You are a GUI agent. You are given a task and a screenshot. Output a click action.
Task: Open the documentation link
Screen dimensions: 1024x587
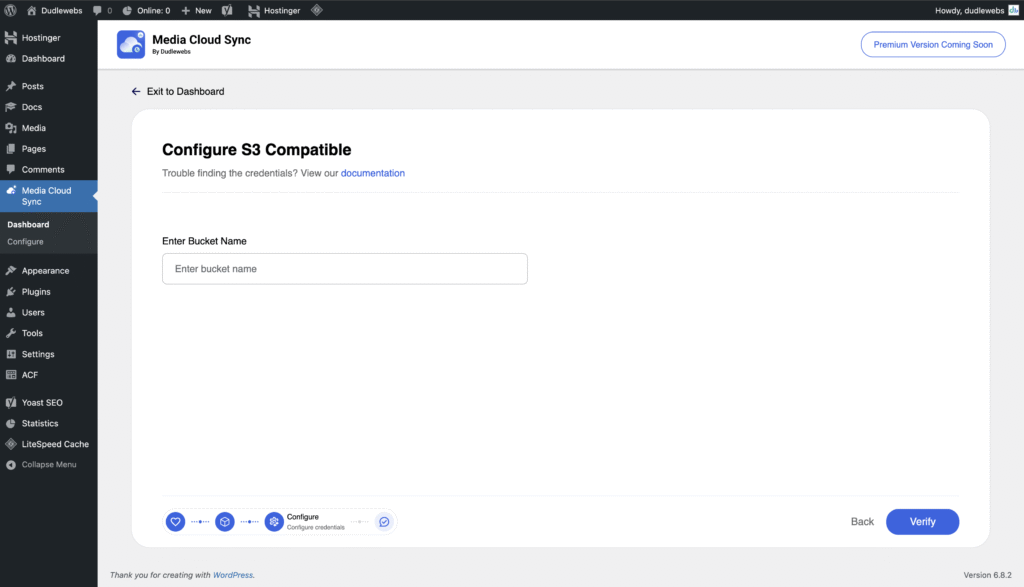click(372, 173)
